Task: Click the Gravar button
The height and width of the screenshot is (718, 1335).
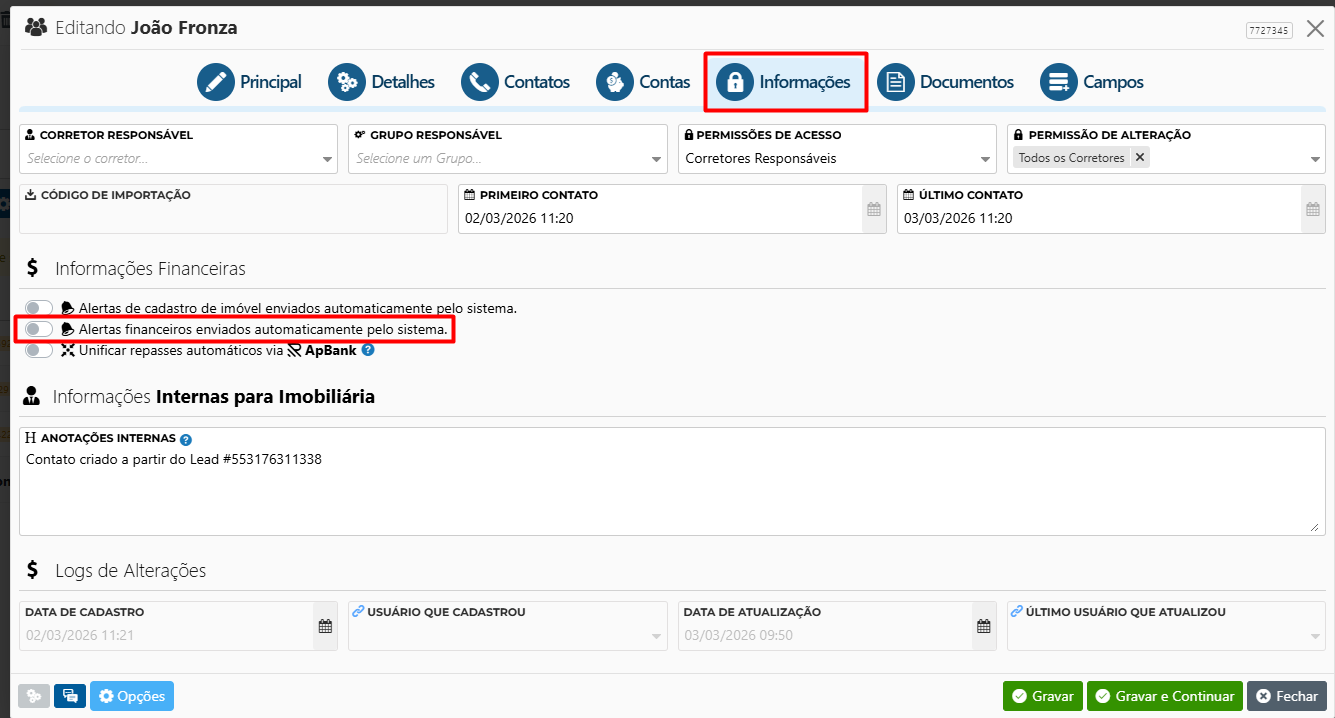Action: [x=1043, y=696]
